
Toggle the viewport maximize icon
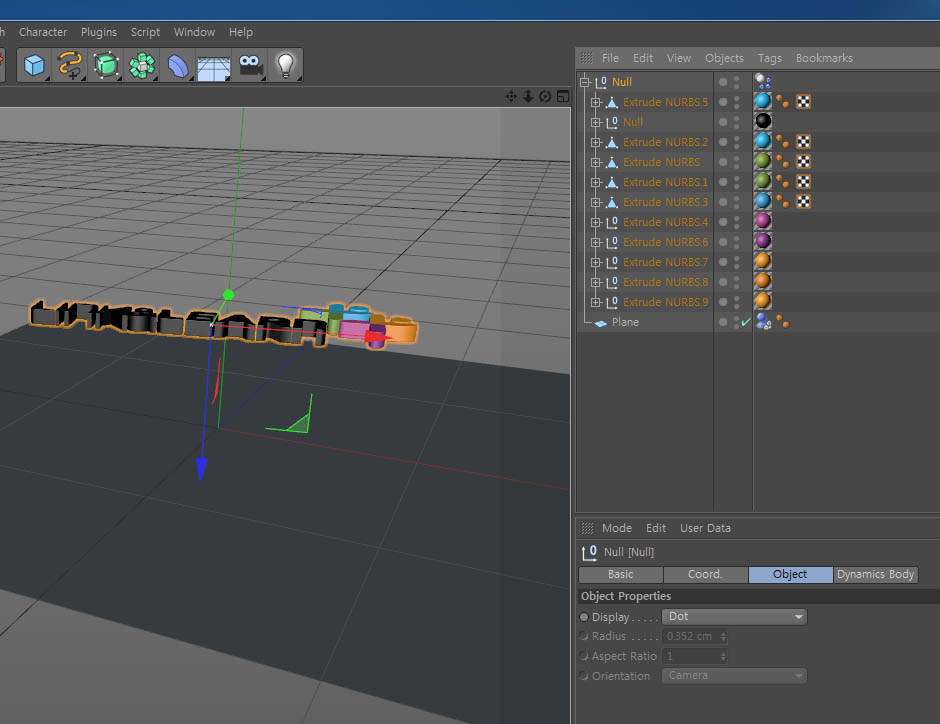562,97
